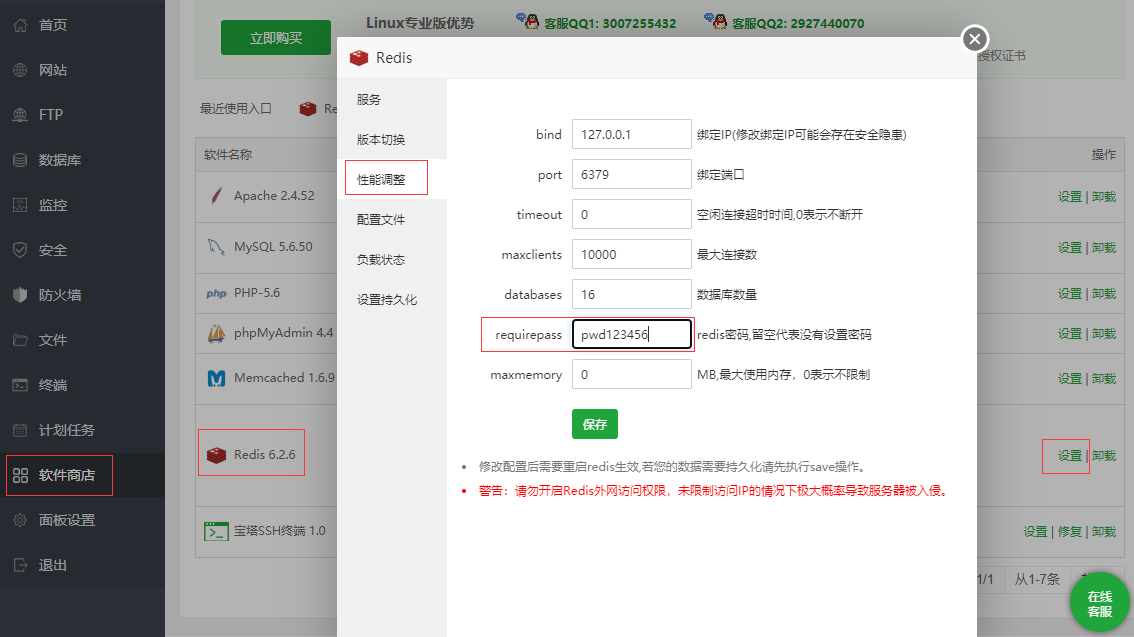Open the 在线客服 support bubble

tap(1100, 603)
